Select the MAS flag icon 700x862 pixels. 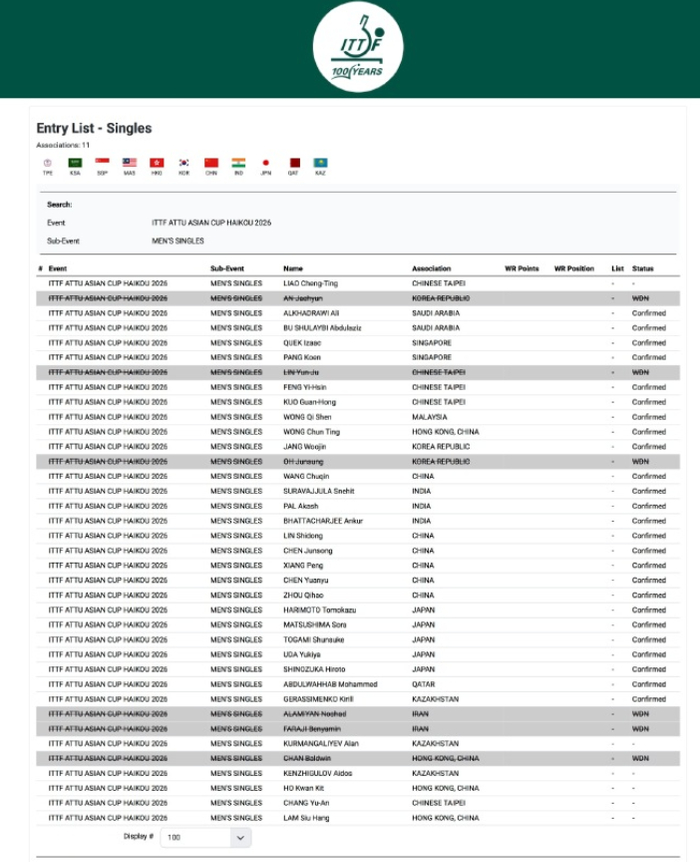coord(129,163)
